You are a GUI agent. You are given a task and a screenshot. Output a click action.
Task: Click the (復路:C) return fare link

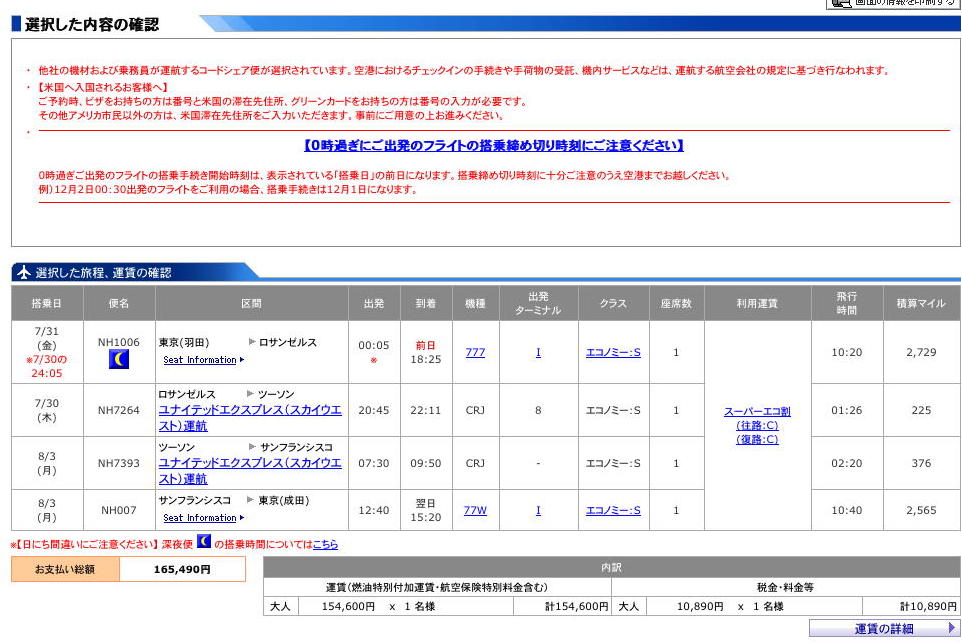(757, 439)
